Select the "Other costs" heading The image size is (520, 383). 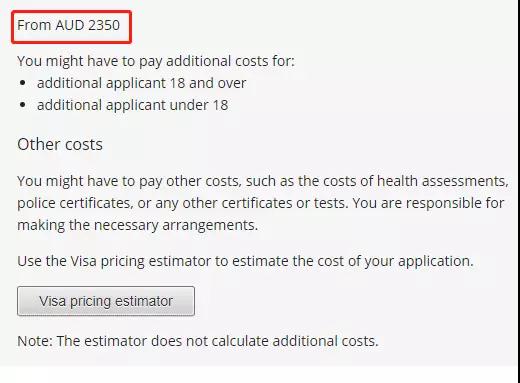click(60, 145)
